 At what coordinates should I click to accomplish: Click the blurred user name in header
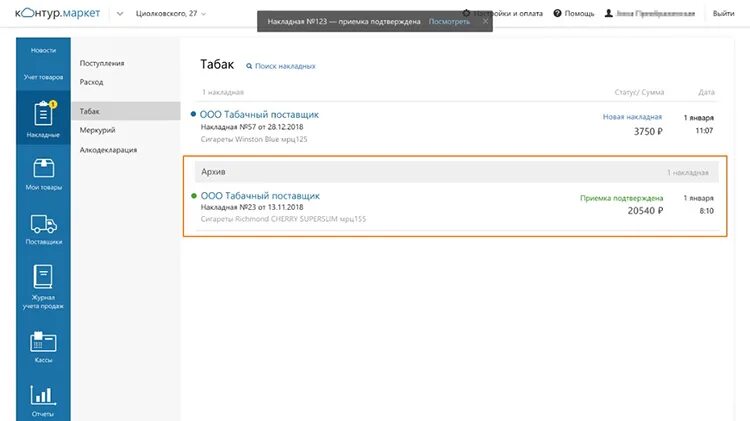(x=655, y=13)
